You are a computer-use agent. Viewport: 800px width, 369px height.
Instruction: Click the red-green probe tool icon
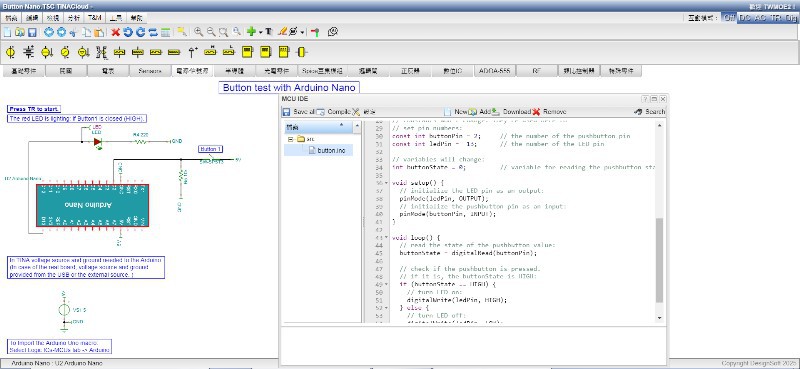tap(315, 32)
